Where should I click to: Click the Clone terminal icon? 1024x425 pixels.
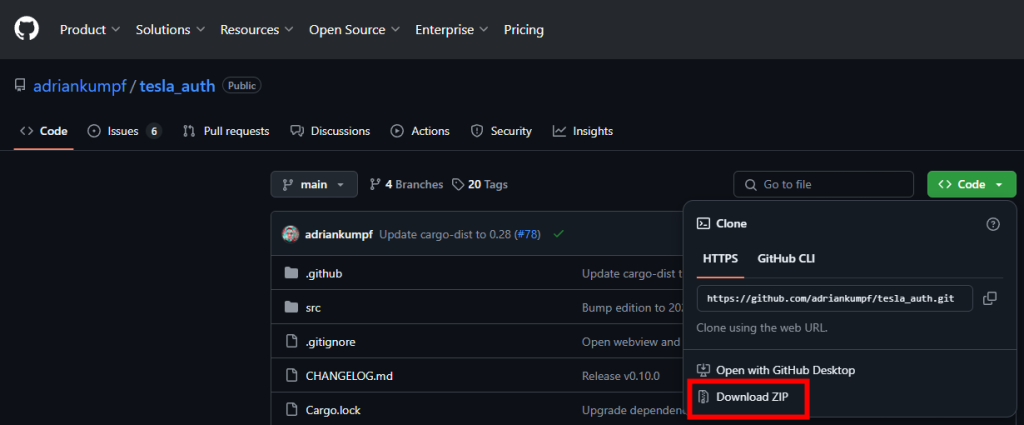tap(703, 224)
